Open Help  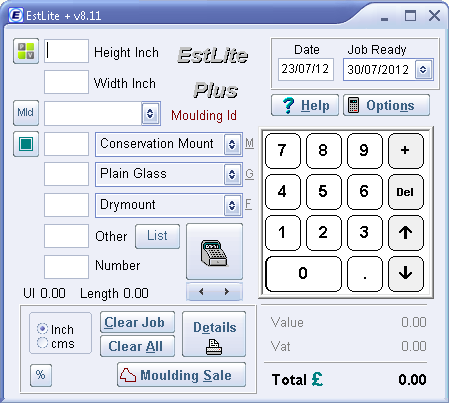[305, 105]
